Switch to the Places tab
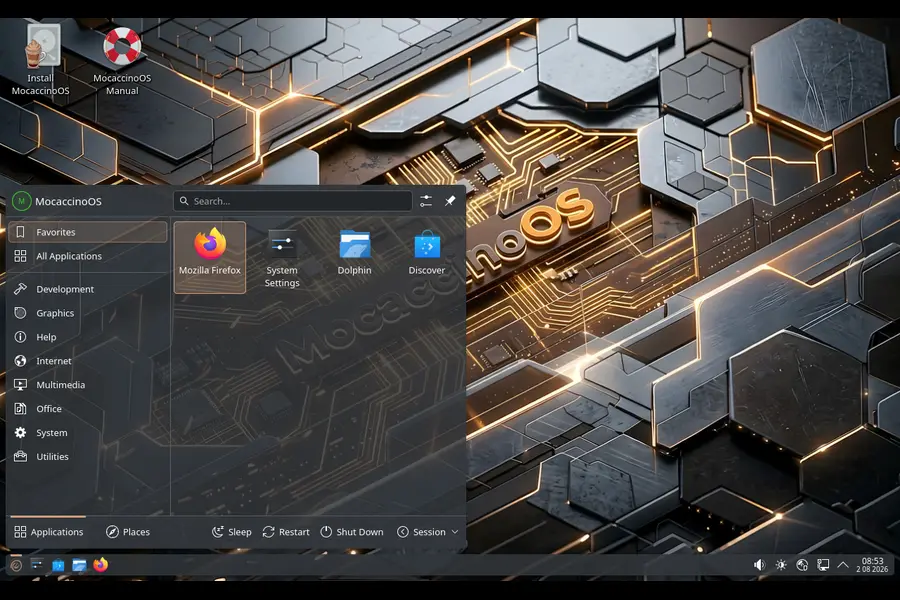Viewport: 900px width, 600px height. pyautogui.click(x=127, y=532)
